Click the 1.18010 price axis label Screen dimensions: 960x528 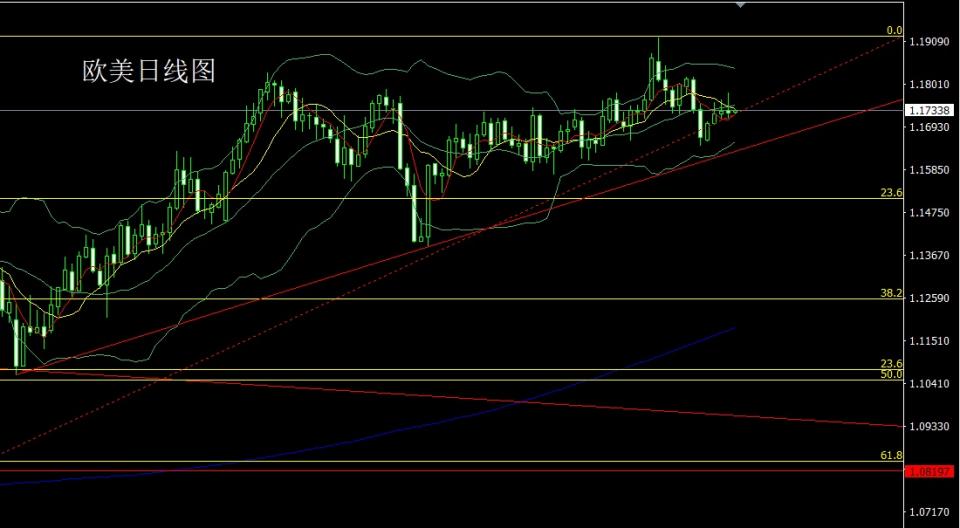(x=931, y=85)
